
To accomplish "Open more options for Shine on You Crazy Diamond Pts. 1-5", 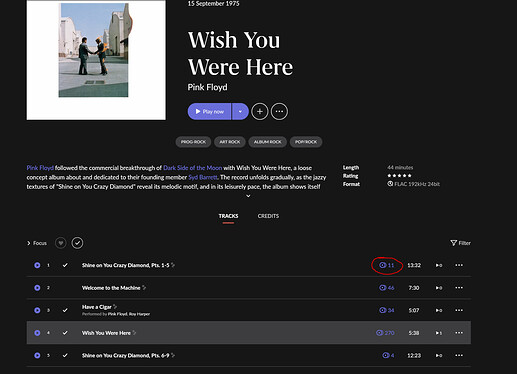I will pos(459,265).
